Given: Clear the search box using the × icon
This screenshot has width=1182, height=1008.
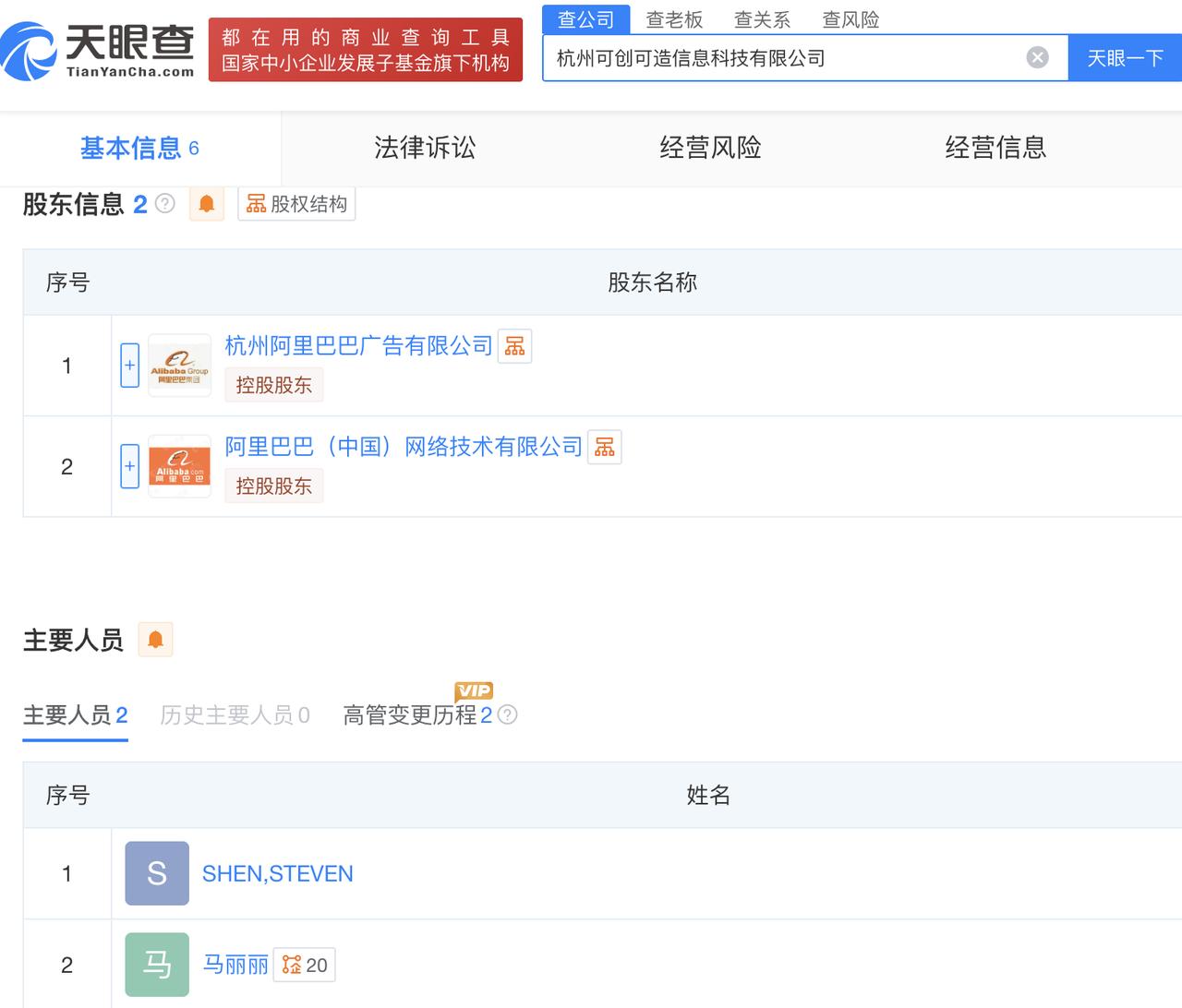Looking at the screenshot, I should pyautogui.click(x=1037, y=57).
